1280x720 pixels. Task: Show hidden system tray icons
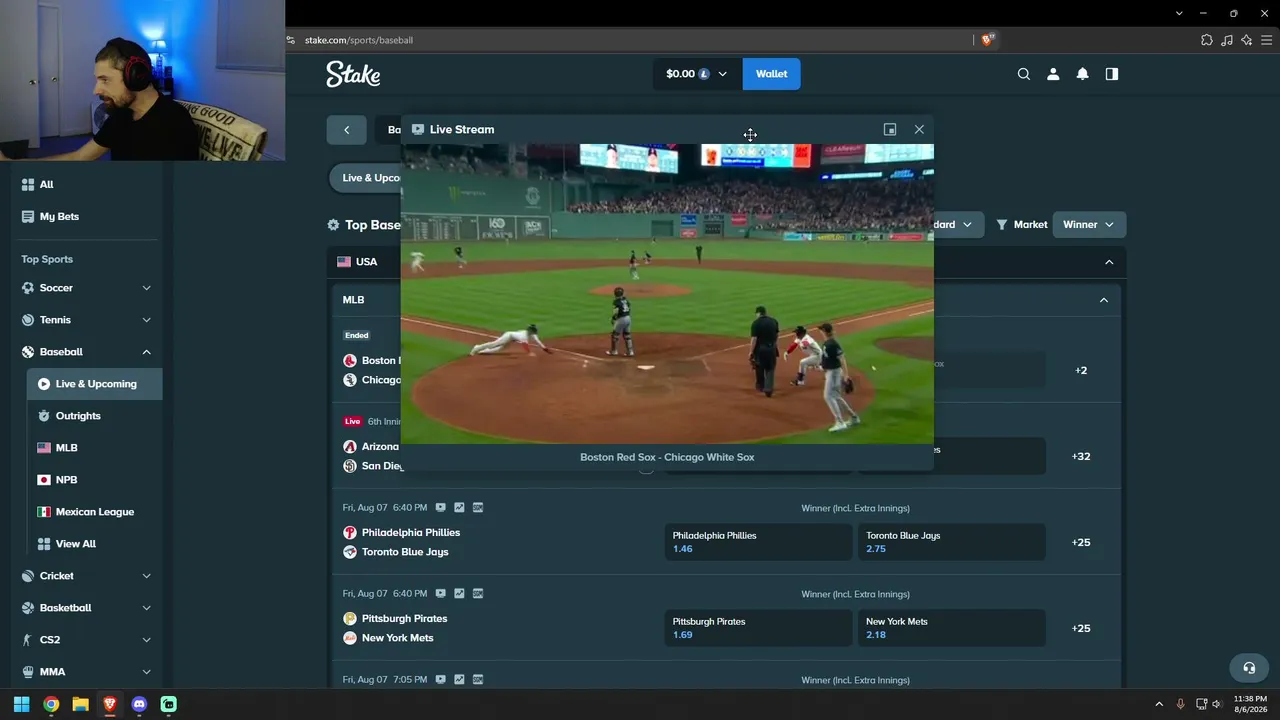[x=1159, y=704]
